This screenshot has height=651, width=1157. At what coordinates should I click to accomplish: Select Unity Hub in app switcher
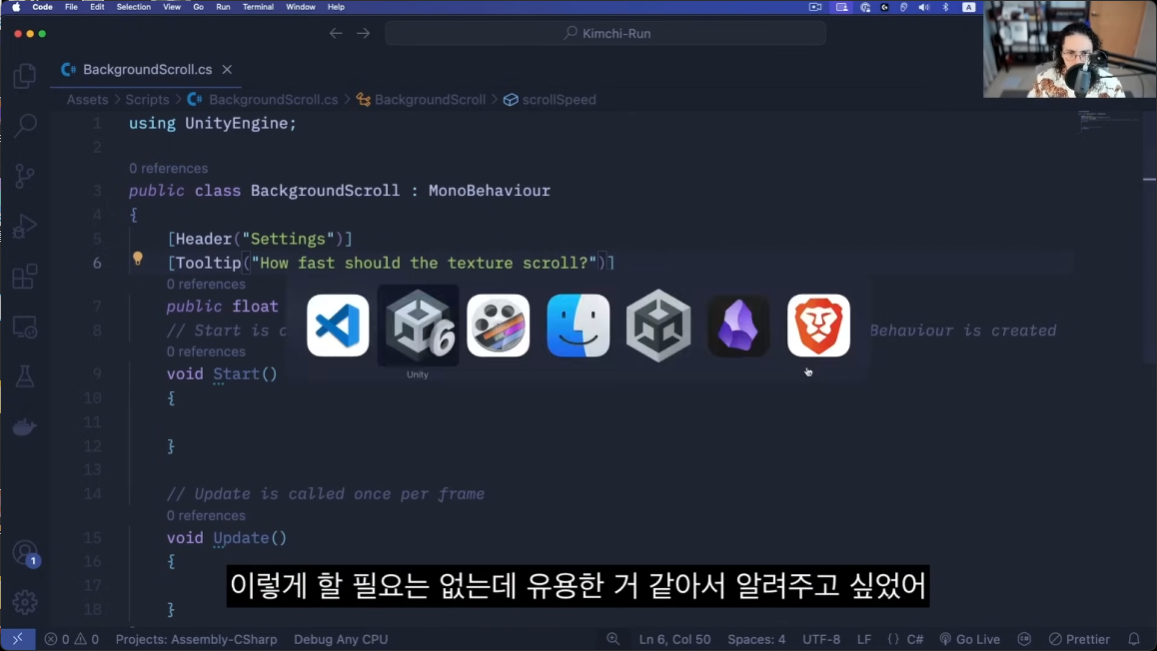coord(658,326)
